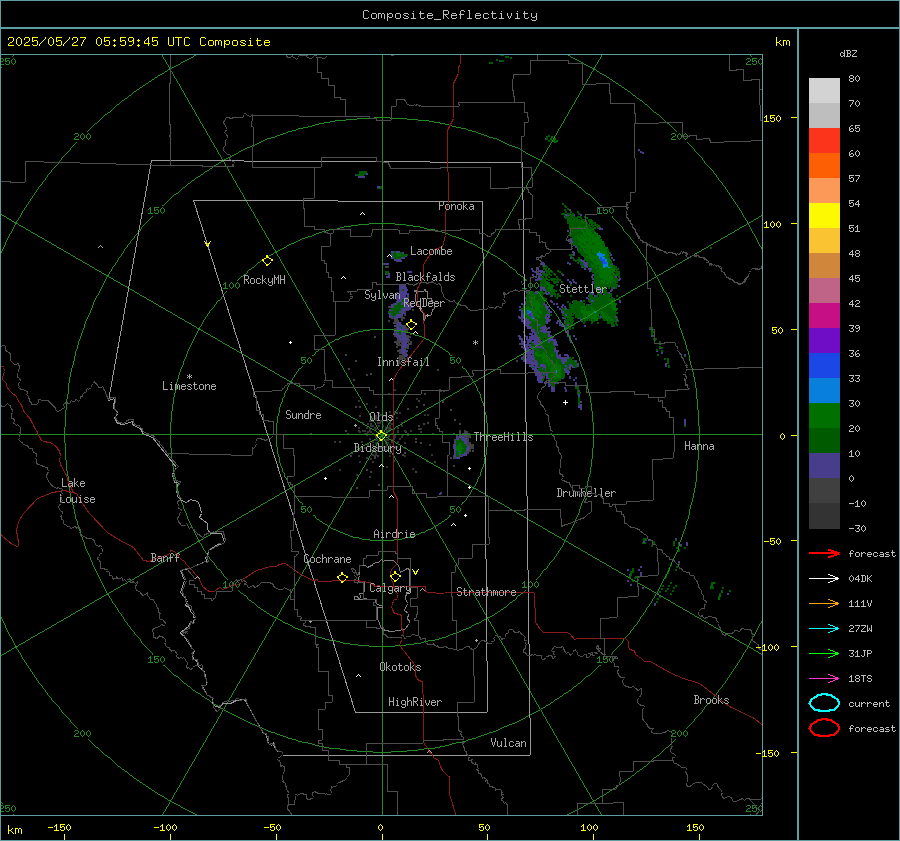This screenshot has height=841, width=900.
Task: Select the white 04DK arrow legend entry
Action: coord(824,578)
